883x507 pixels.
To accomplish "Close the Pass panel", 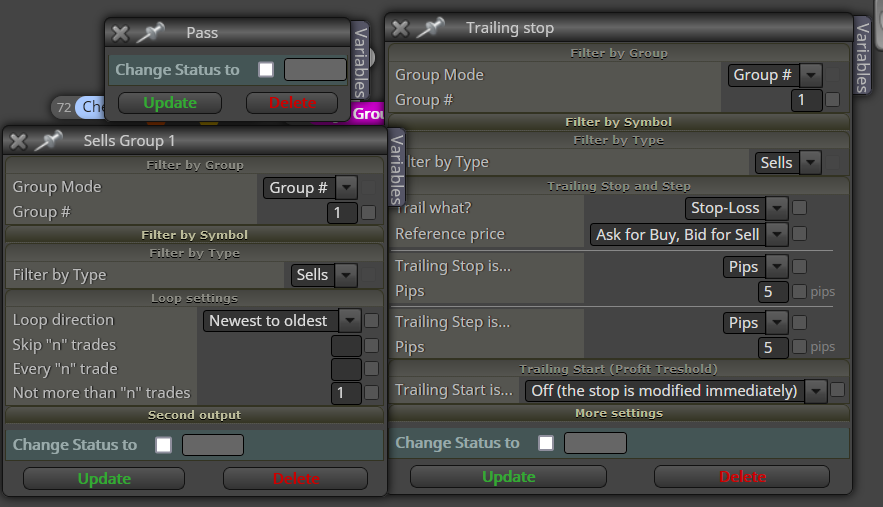I will [x=120, y=33].
